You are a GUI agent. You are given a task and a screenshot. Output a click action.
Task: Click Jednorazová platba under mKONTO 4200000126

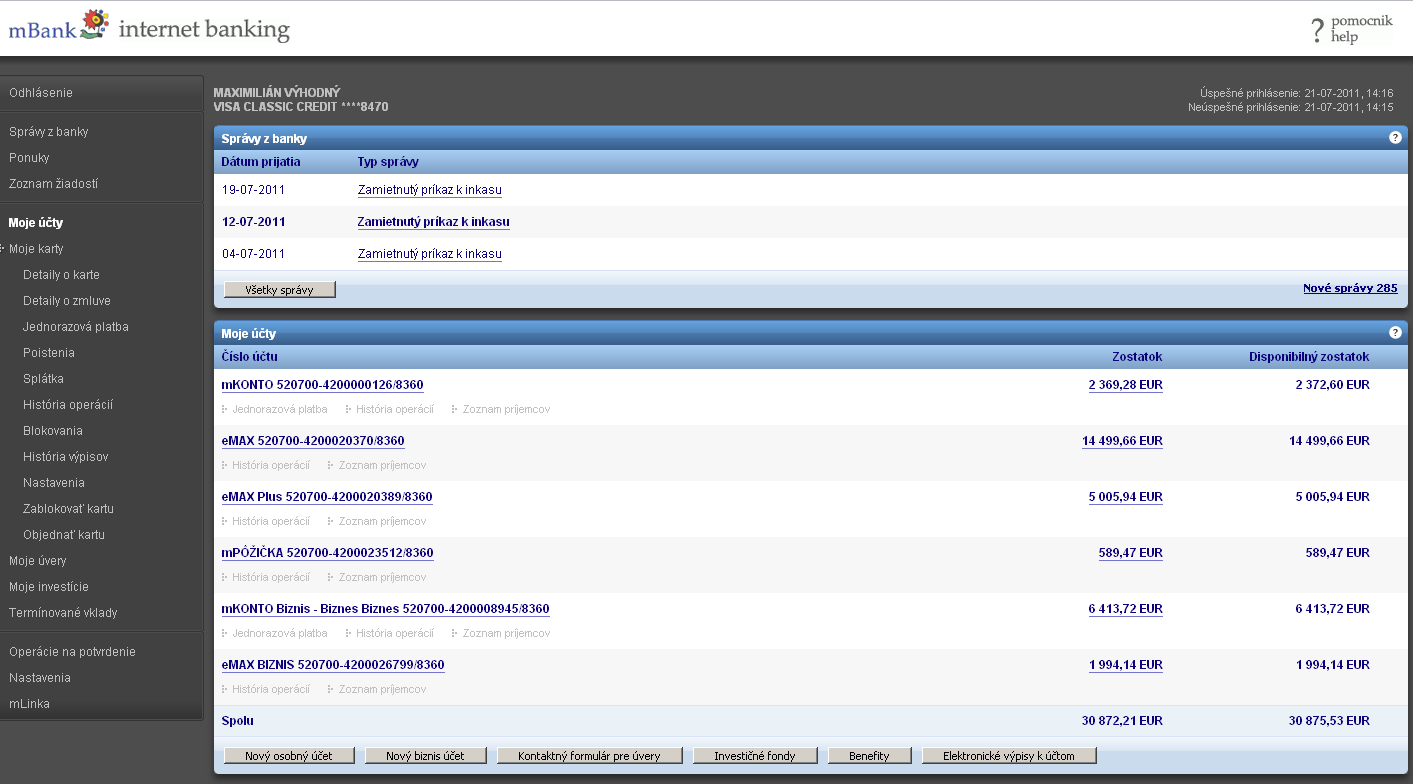[x=279, y=409]
